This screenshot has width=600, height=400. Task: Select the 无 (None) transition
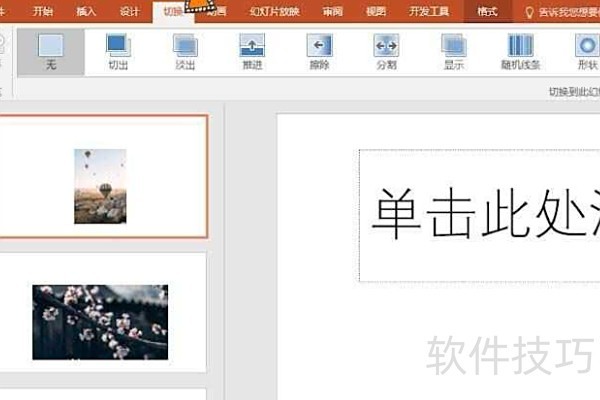click(51, 52)
